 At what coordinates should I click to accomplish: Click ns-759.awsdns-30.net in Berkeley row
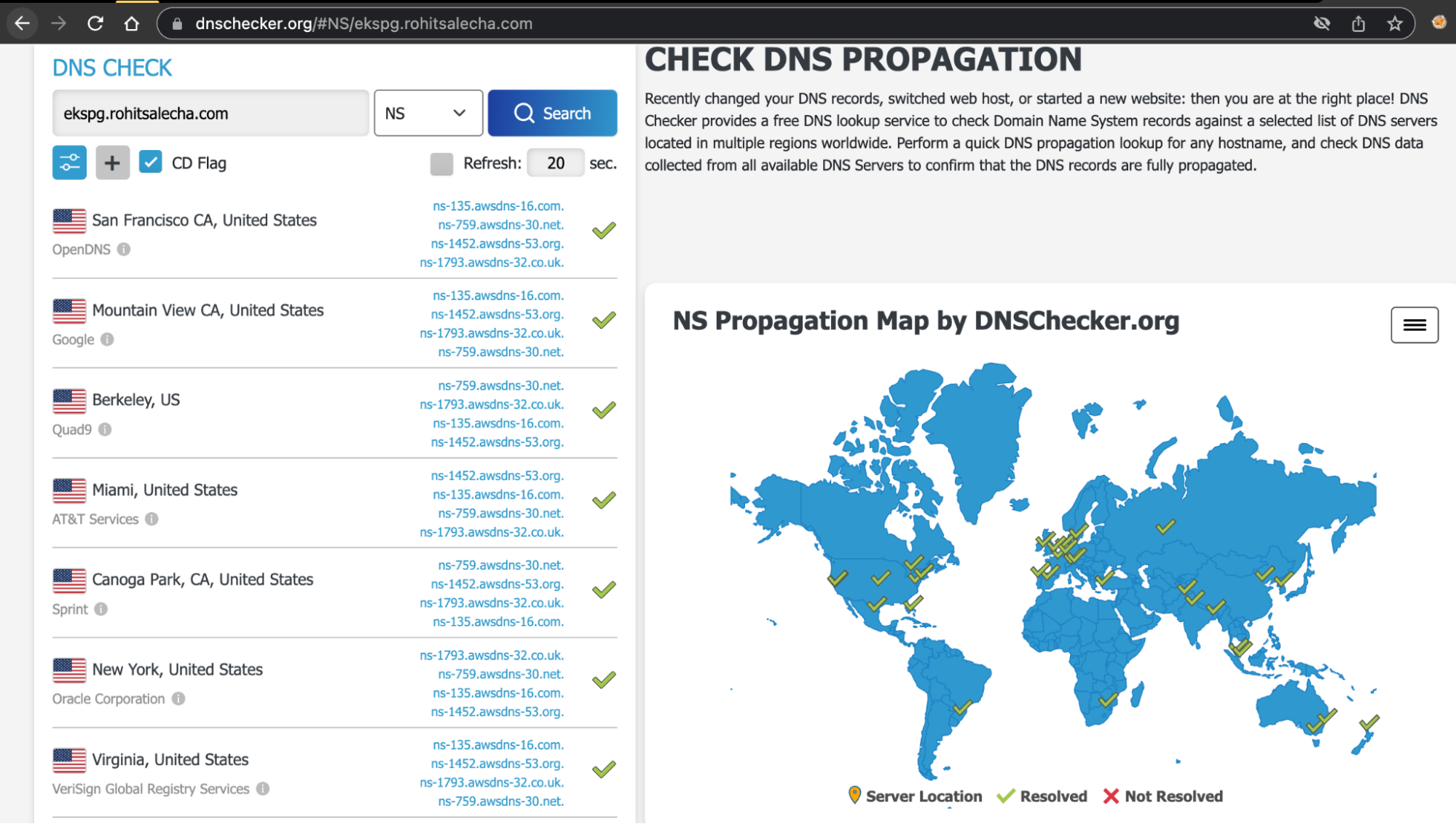click(501, 385)
